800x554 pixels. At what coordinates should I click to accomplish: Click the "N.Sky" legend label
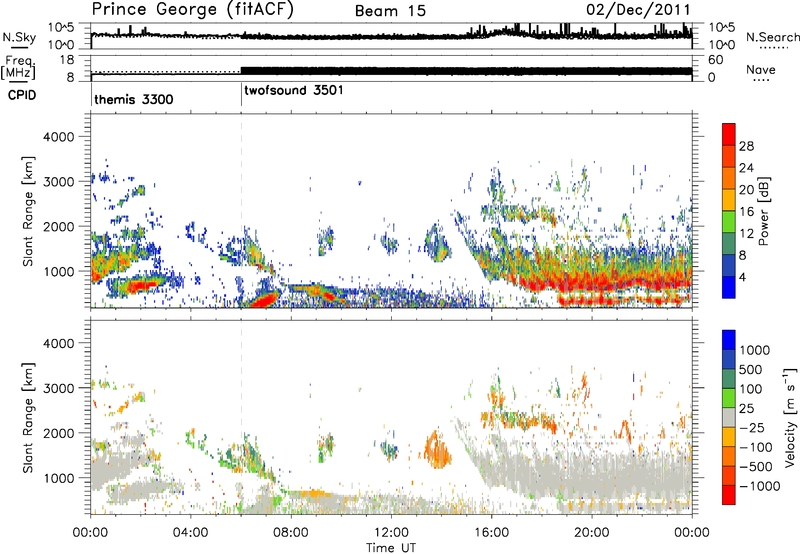tap(19, 37)
